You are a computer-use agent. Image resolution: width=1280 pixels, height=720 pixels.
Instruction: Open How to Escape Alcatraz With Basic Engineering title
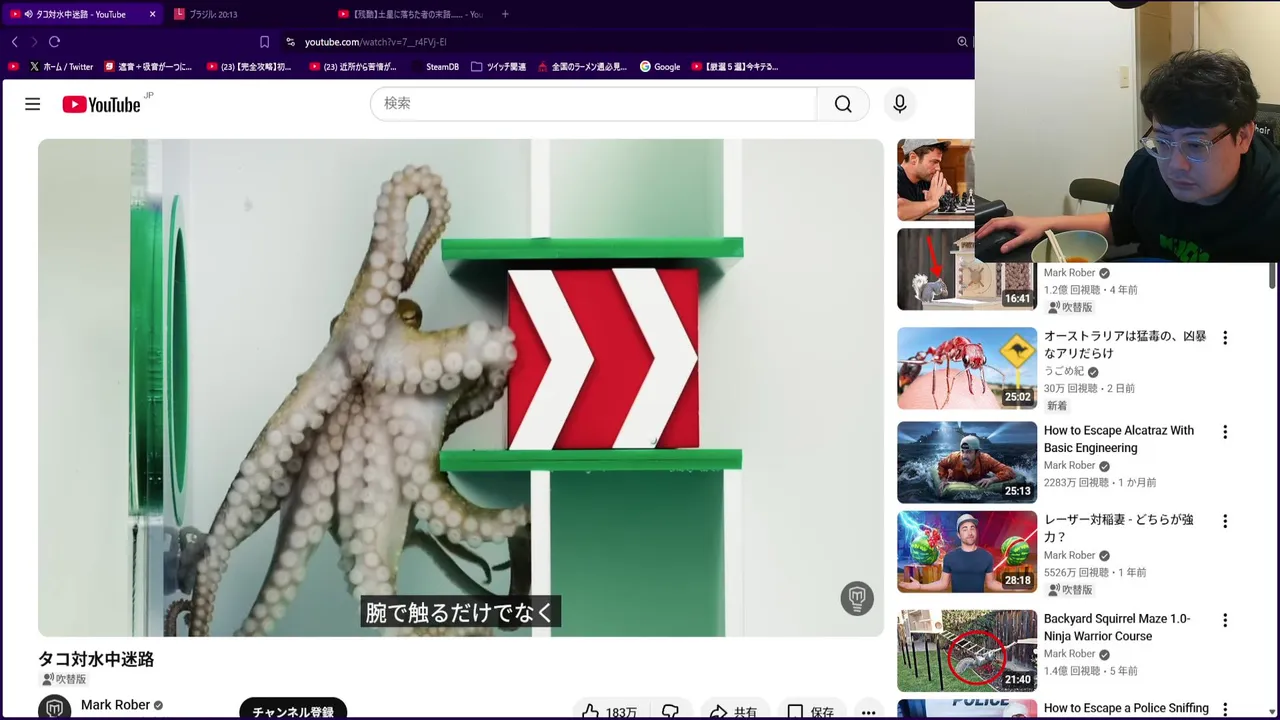(1119, 439)
